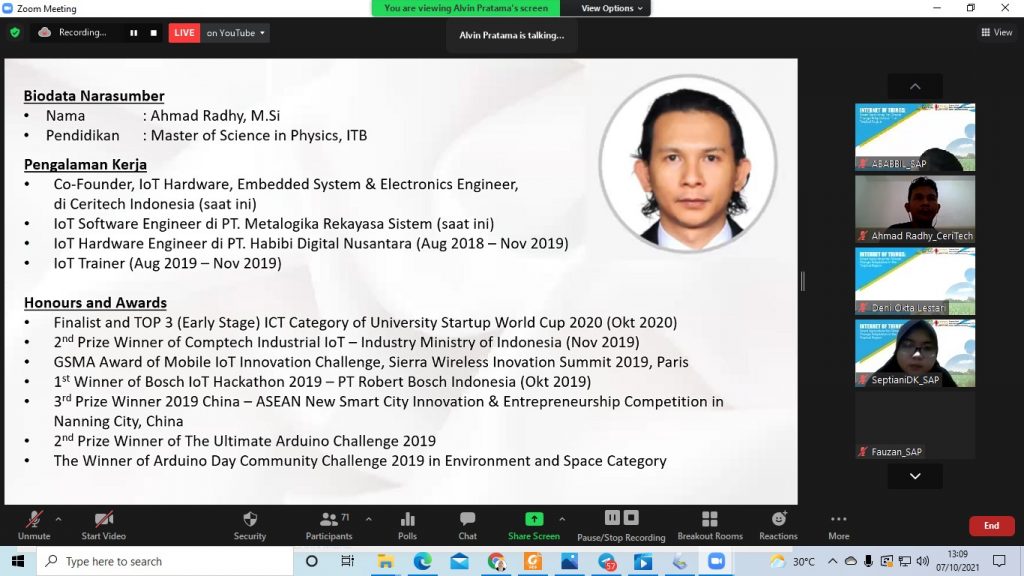Open the Windows notification center
The height and width of the screenshot is (576, 1024).
(999, 561)
